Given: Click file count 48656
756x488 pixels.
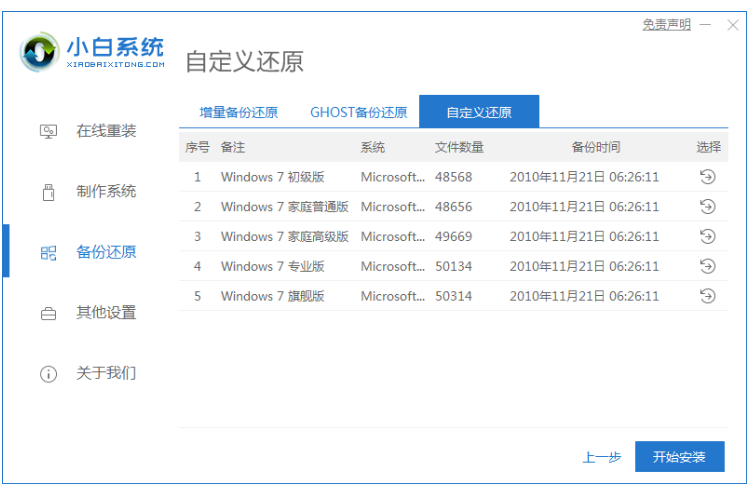Looking at the screenshot, I should coord(453,207).
